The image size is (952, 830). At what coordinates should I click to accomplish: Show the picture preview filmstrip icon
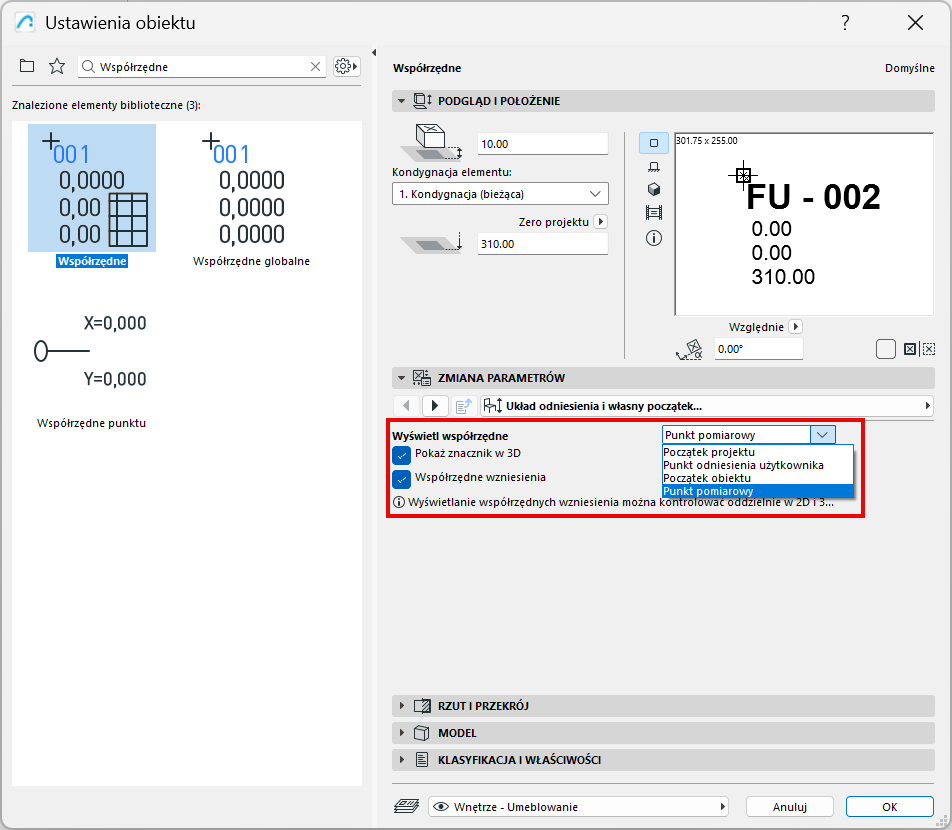(653, 213)
